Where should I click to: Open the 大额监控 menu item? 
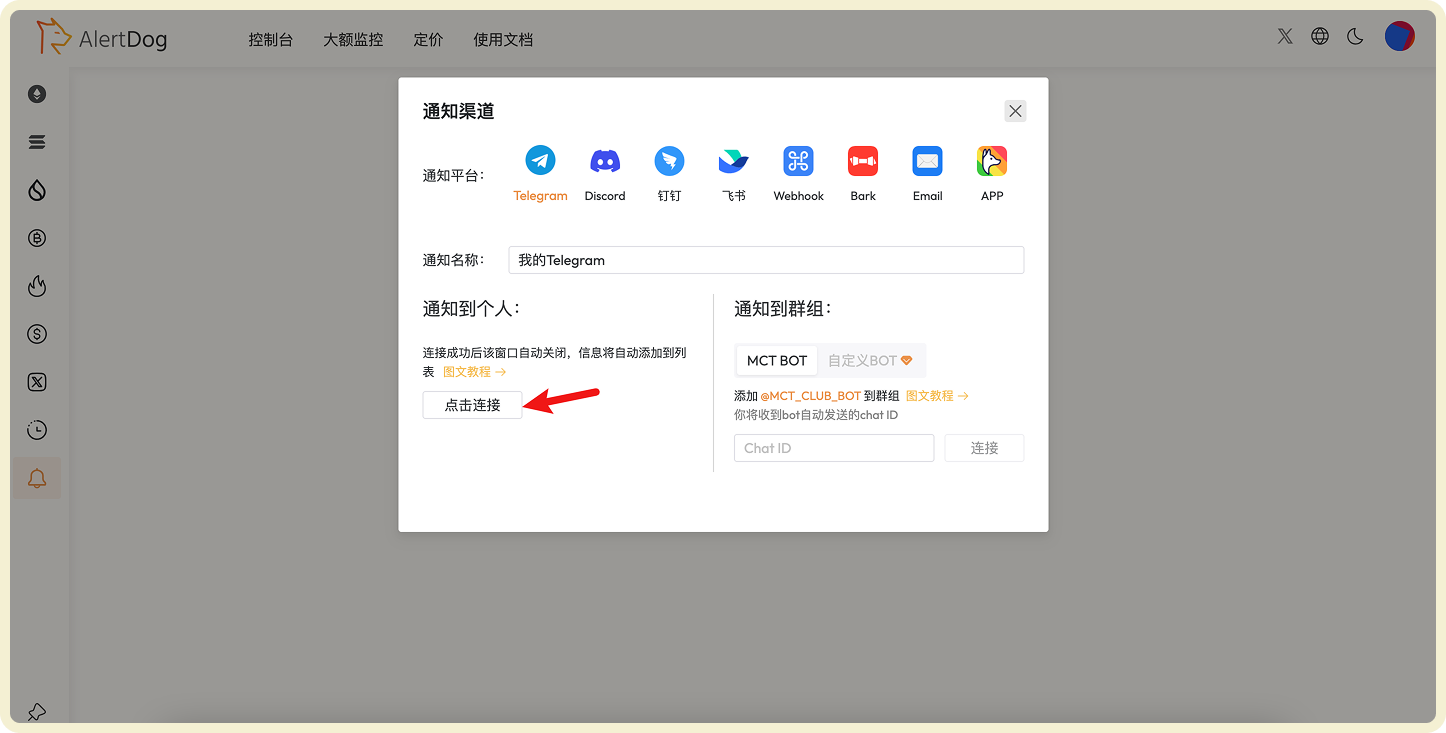click(352, 39)
